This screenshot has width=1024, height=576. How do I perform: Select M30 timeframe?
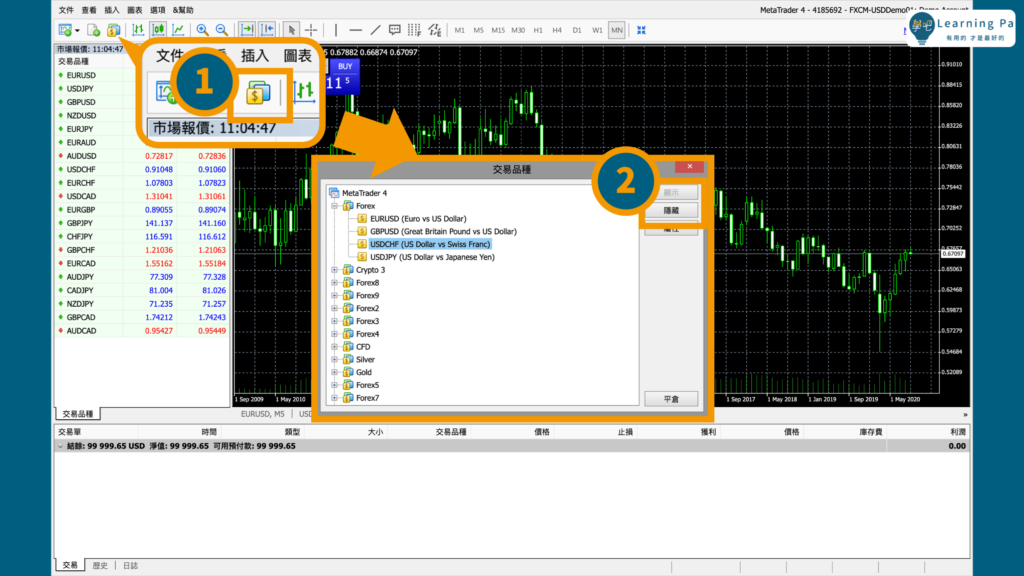pyautogui.click(x=518, y=30)
